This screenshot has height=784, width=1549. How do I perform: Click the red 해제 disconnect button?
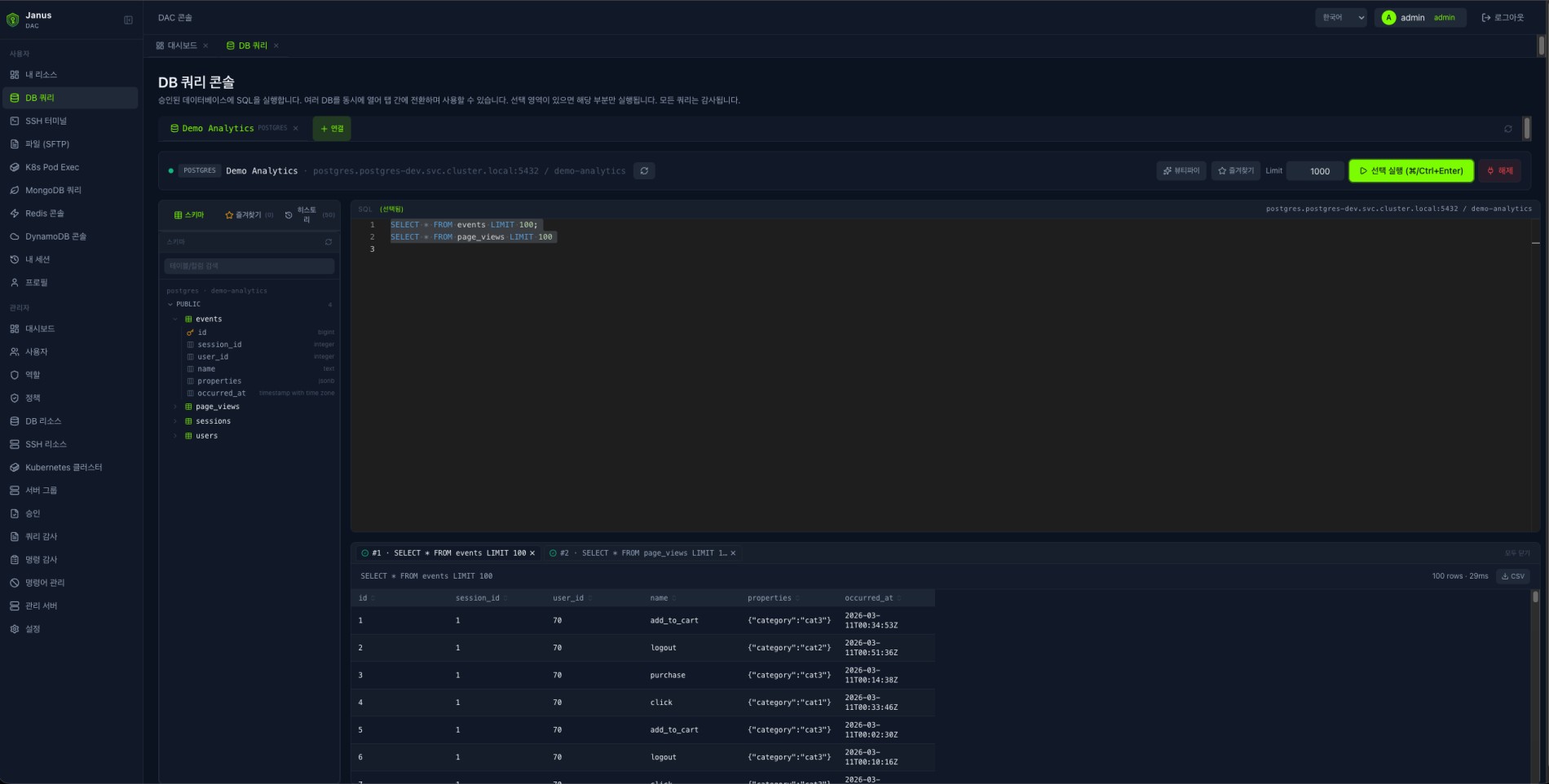[1500, 171]
